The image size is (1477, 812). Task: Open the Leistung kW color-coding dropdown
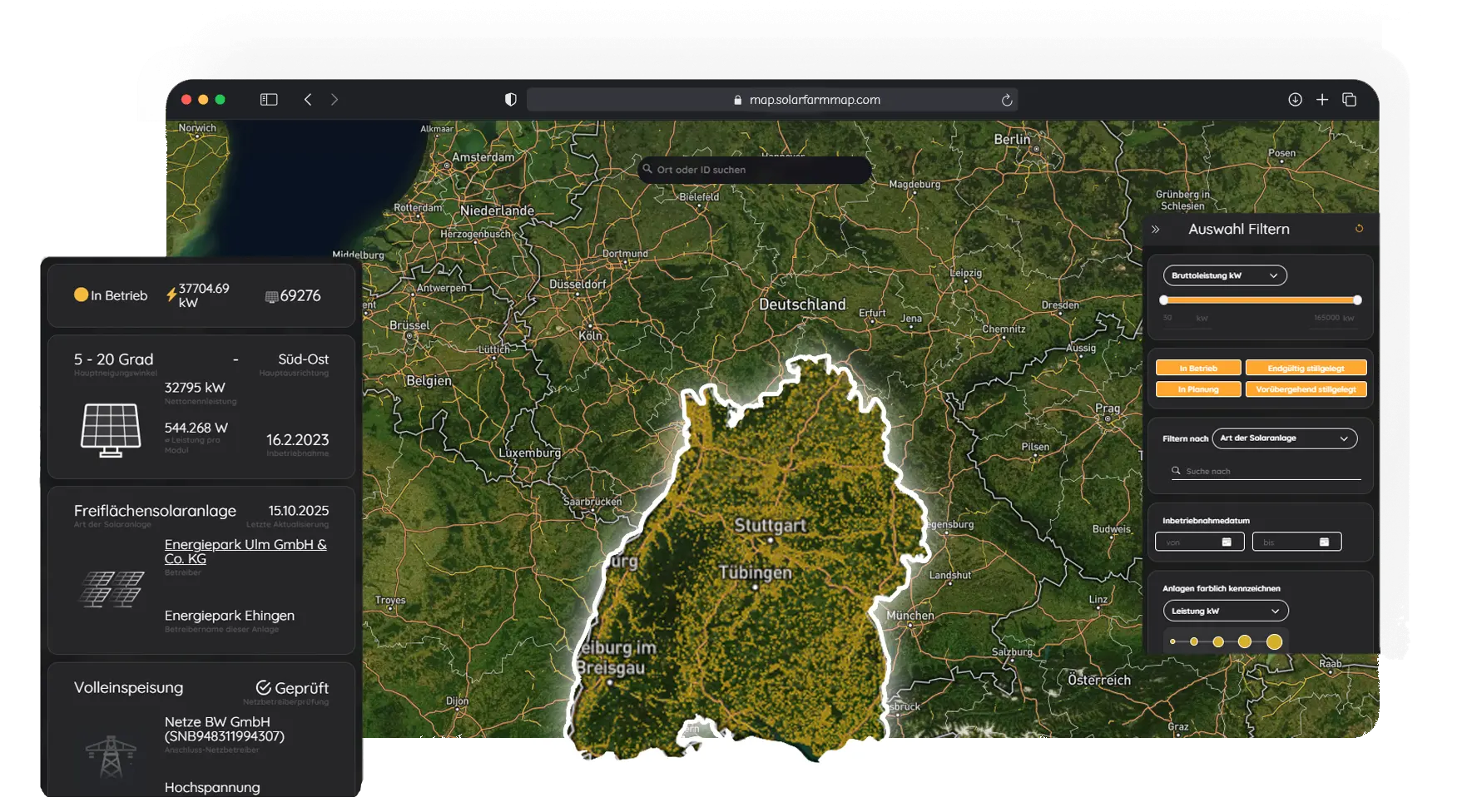(1225, 611)
